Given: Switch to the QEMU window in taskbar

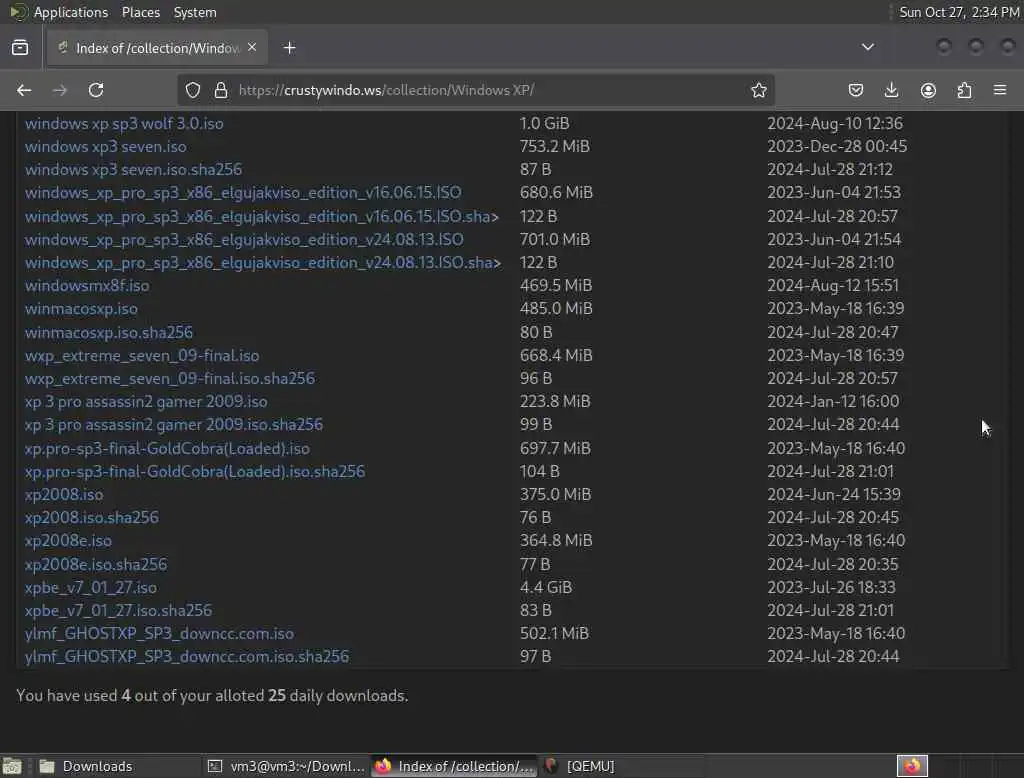Looking at the screenshot, I should [x=620, y=766].
